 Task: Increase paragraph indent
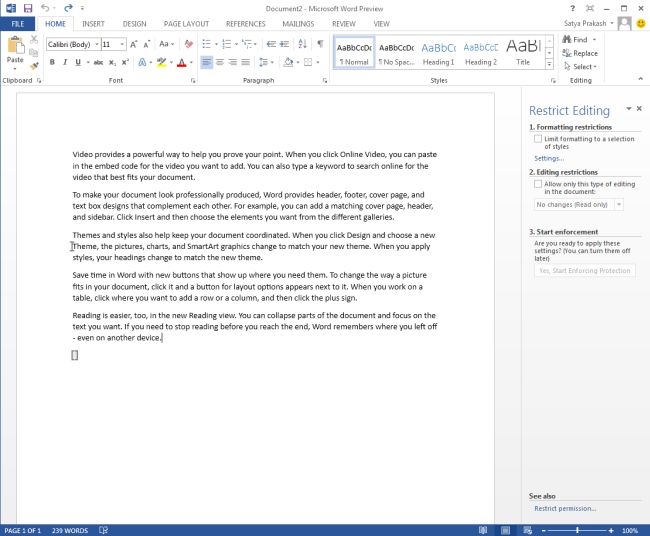[x=284, y=44]
